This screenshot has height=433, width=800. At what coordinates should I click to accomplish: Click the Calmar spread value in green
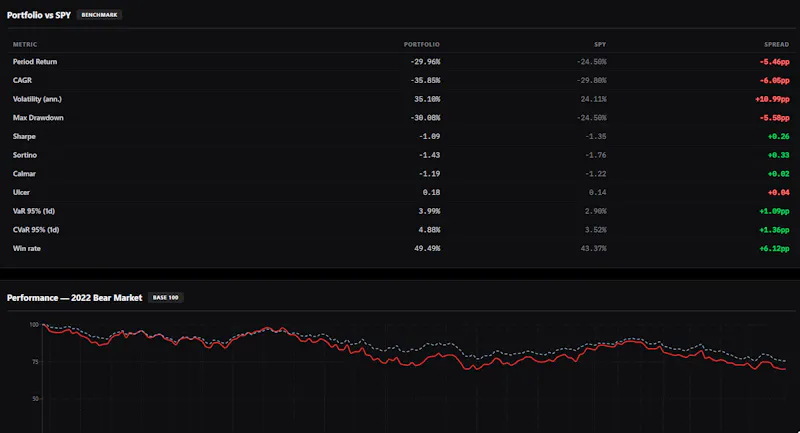(779, 173)
